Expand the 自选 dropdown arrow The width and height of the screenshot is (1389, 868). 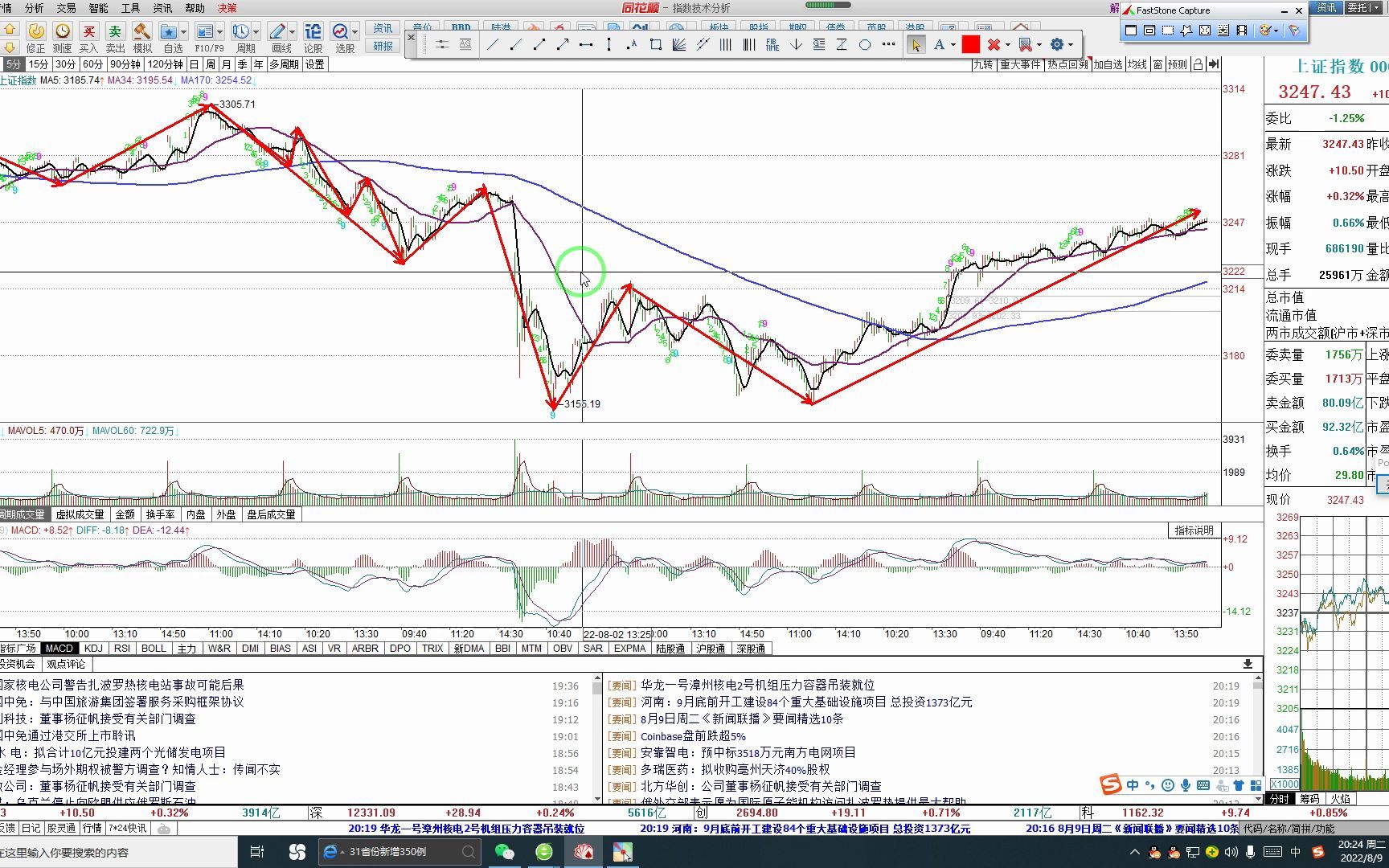click(184, 32)
